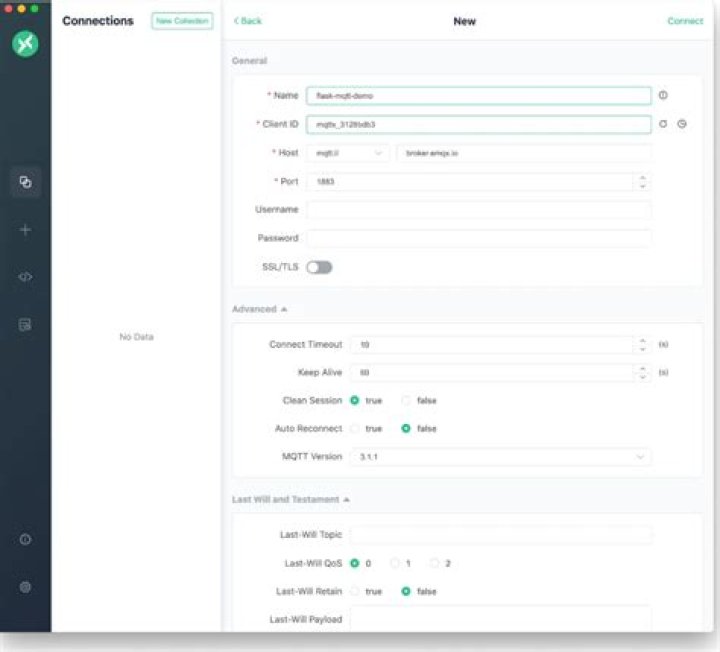Select Clean Session false
The height and width of the screenshot is (652, 720).
tap(406, 400)
